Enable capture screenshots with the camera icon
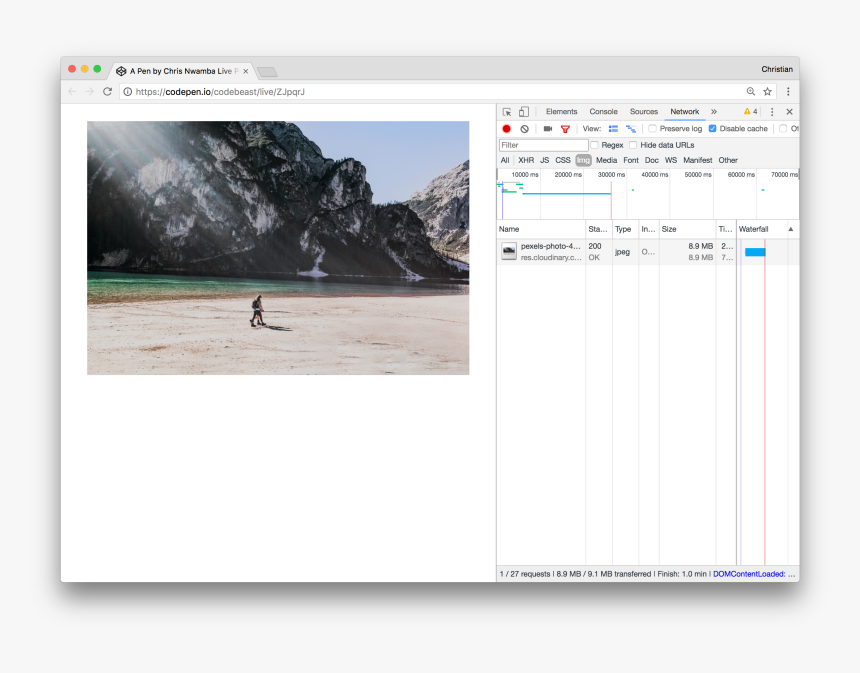The width and height of the screenshot is (860, 673). 547,128
